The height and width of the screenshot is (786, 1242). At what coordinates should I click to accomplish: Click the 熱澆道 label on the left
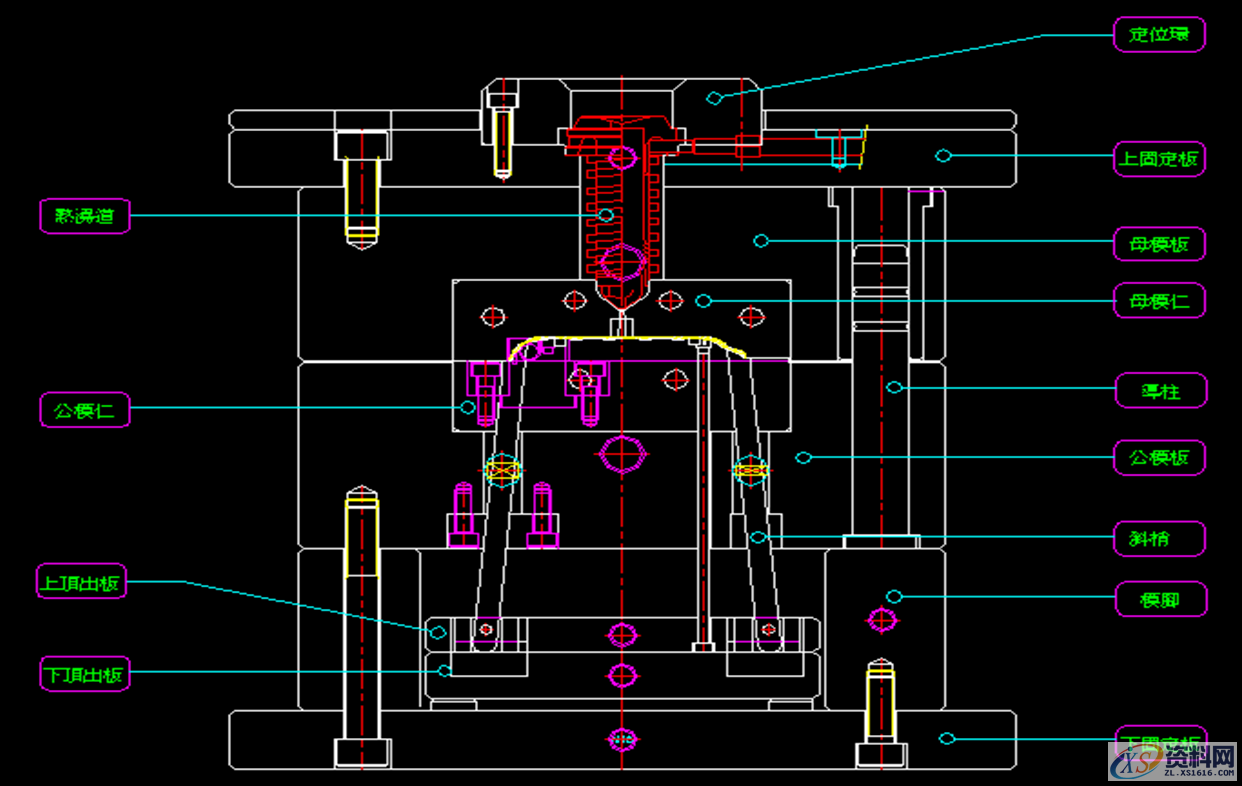coord(85,216)
